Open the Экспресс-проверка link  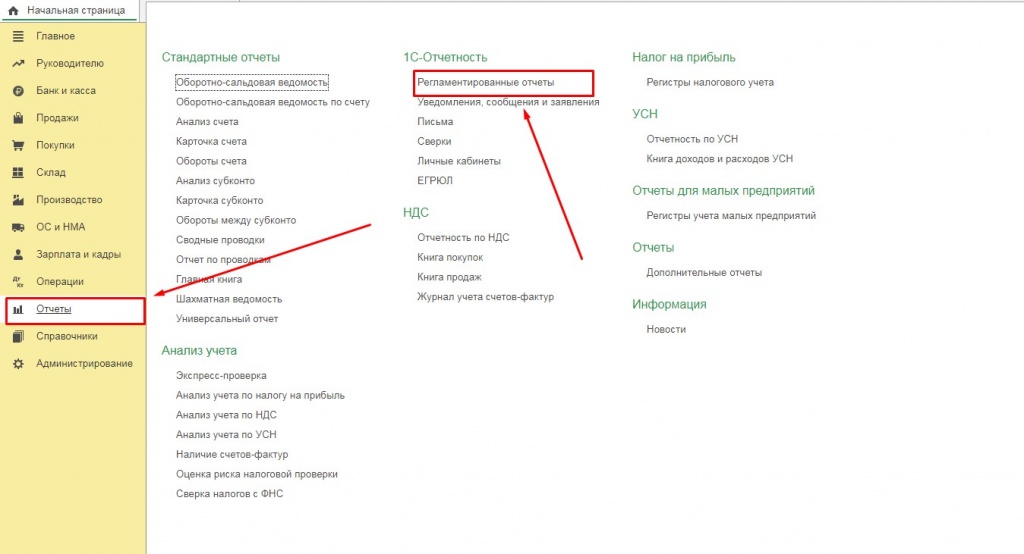221,376
